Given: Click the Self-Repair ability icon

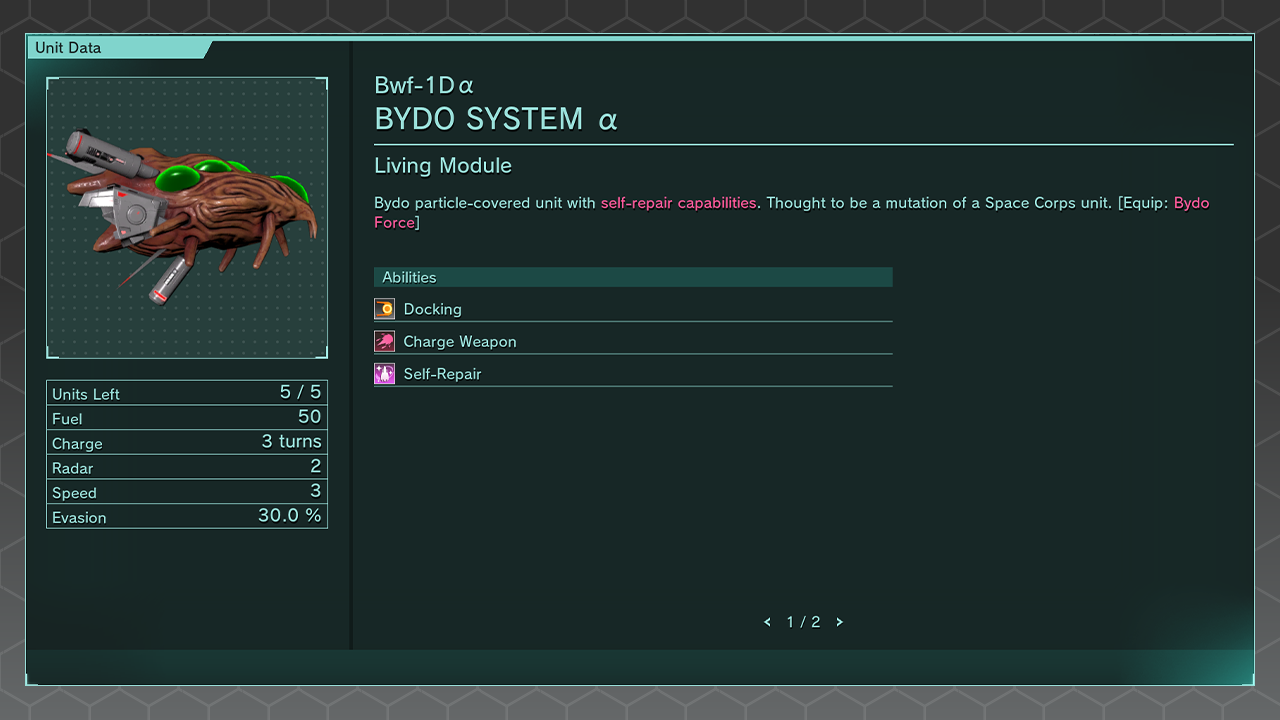Looking at the screenshot, I should (384, 374).
